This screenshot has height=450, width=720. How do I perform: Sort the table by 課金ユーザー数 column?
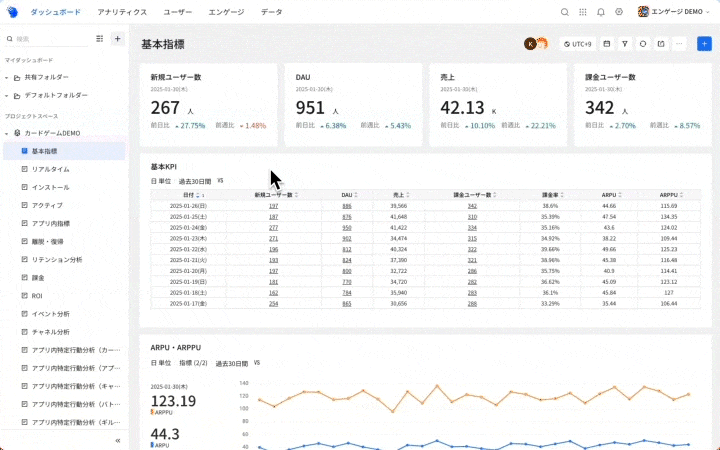point(495,195)
